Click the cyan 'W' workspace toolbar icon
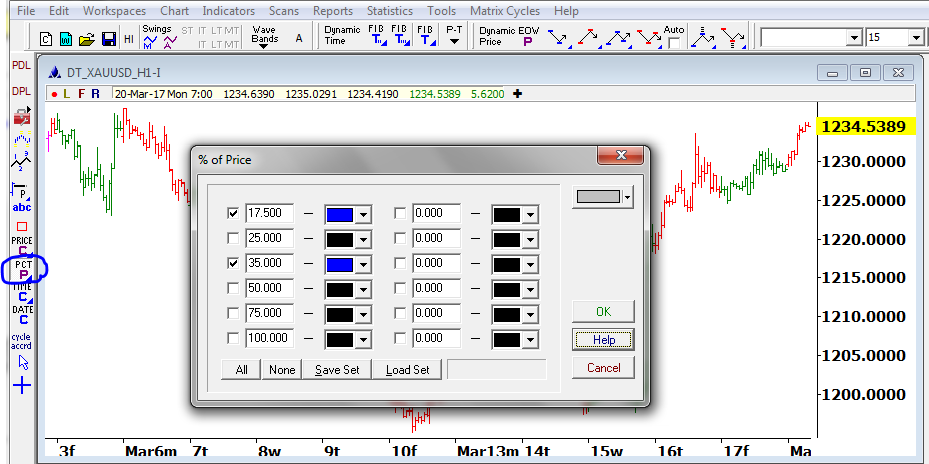The image size is (929, 464). click(x=66, y=39)
